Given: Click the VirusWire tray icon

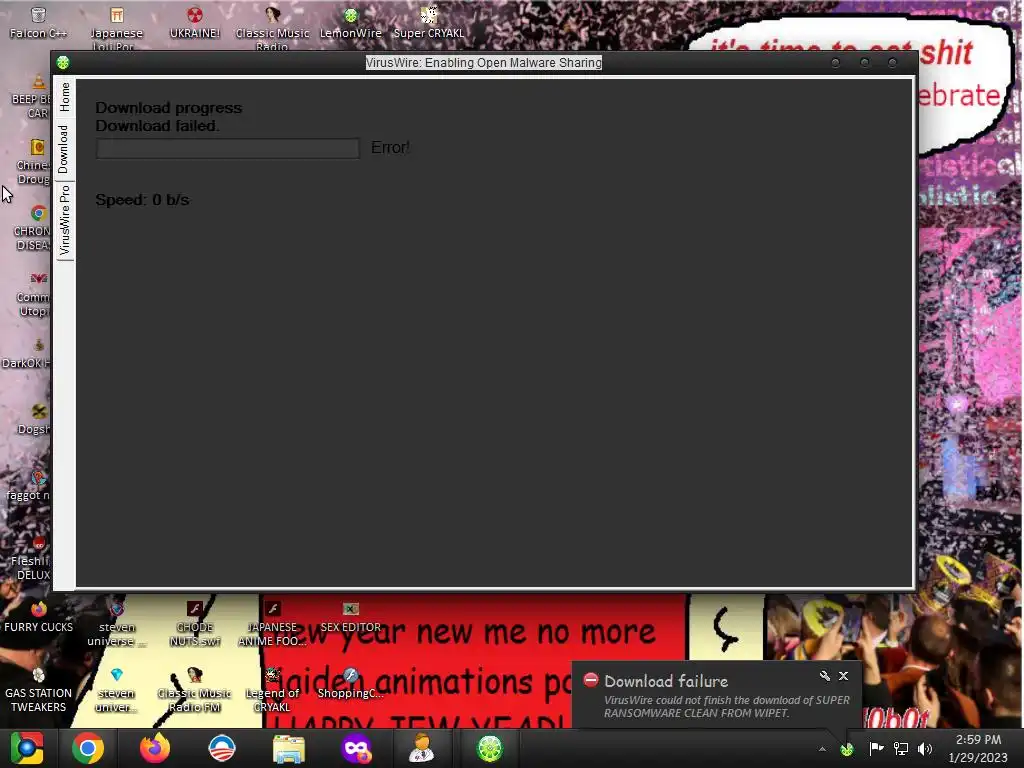Looking at the screenshot, I should 847,749.
